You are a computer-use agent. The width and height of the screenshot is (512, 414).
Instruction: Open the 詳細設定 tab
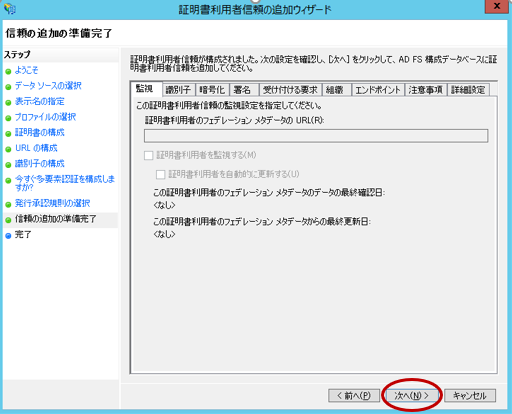[468, 90]
